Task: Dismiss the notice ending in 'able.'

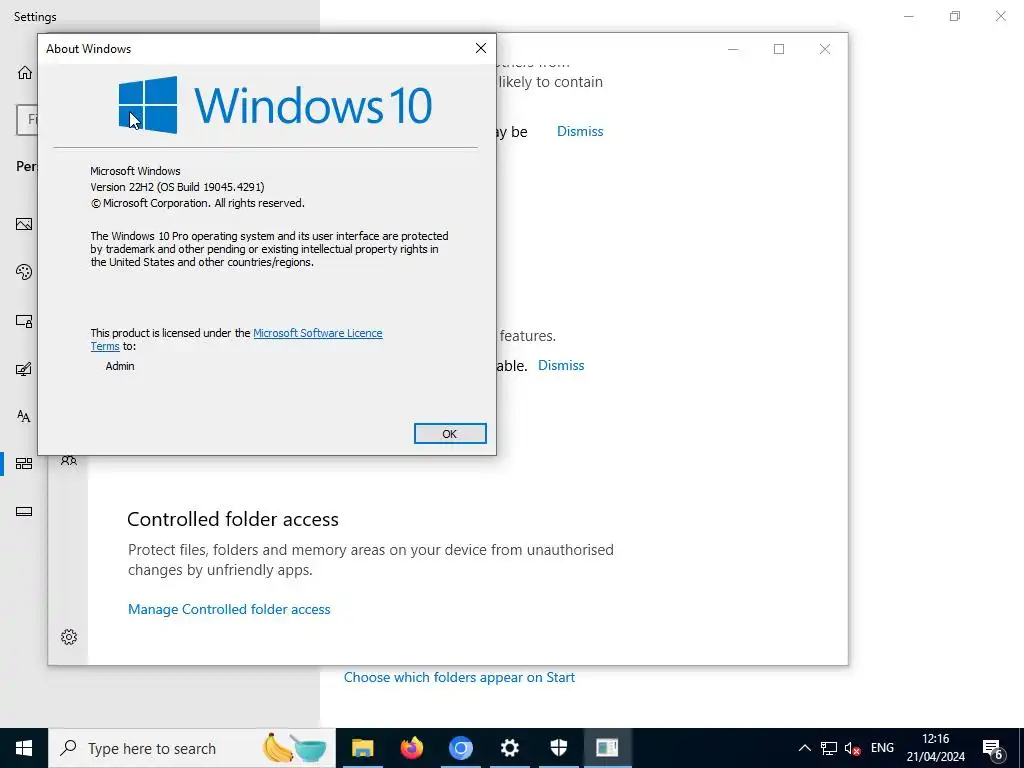Action: [561, 366]
